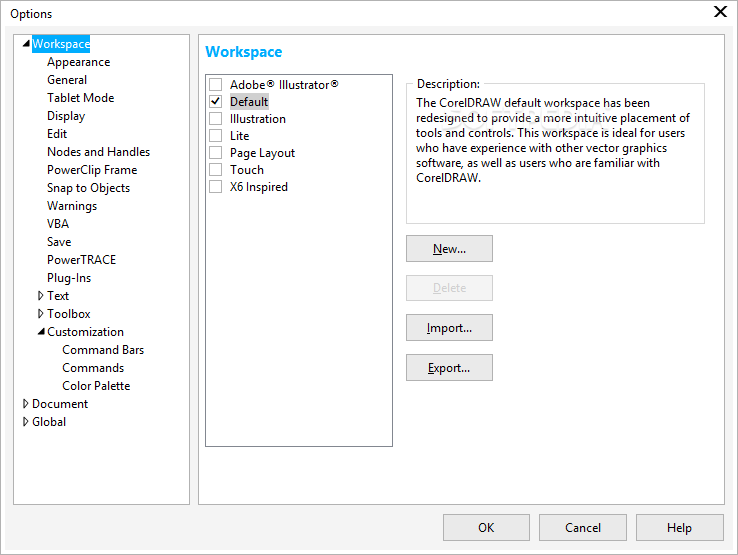738x555 pixels.
Task: Select the Toolbox tree item label
Action: [x=69, y=314]
